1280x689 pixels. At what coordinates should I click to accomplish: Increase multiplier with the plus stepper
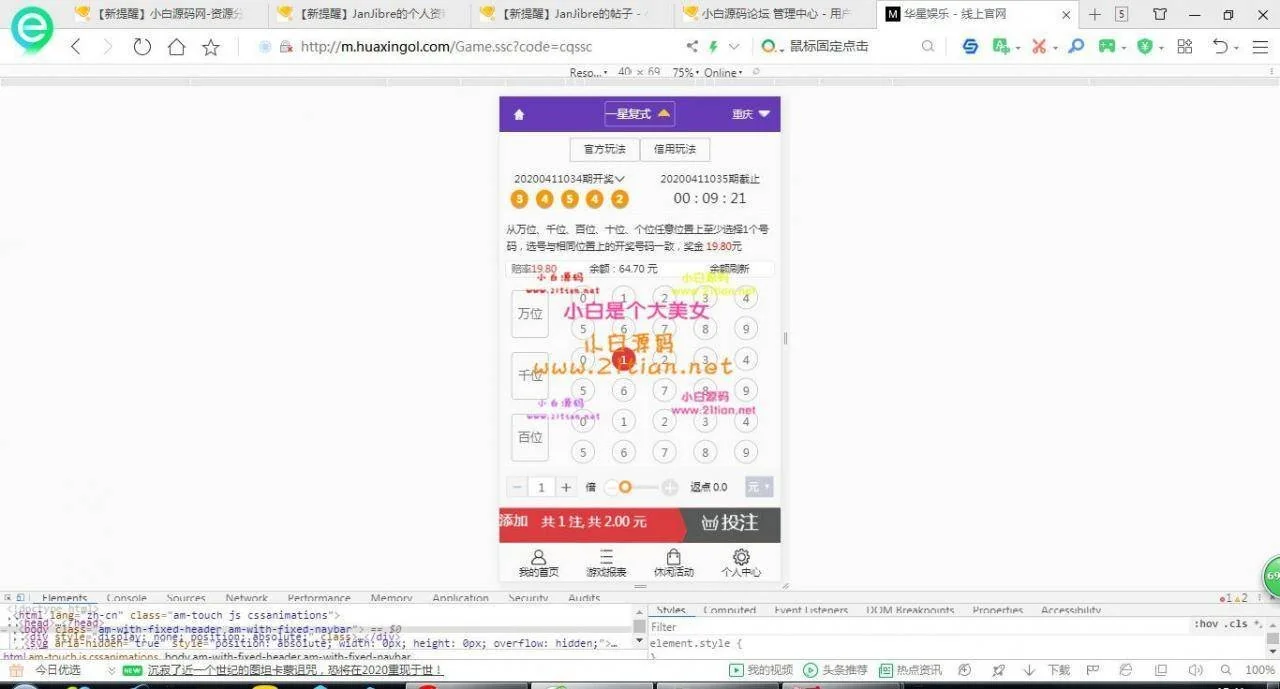[566, 487]
